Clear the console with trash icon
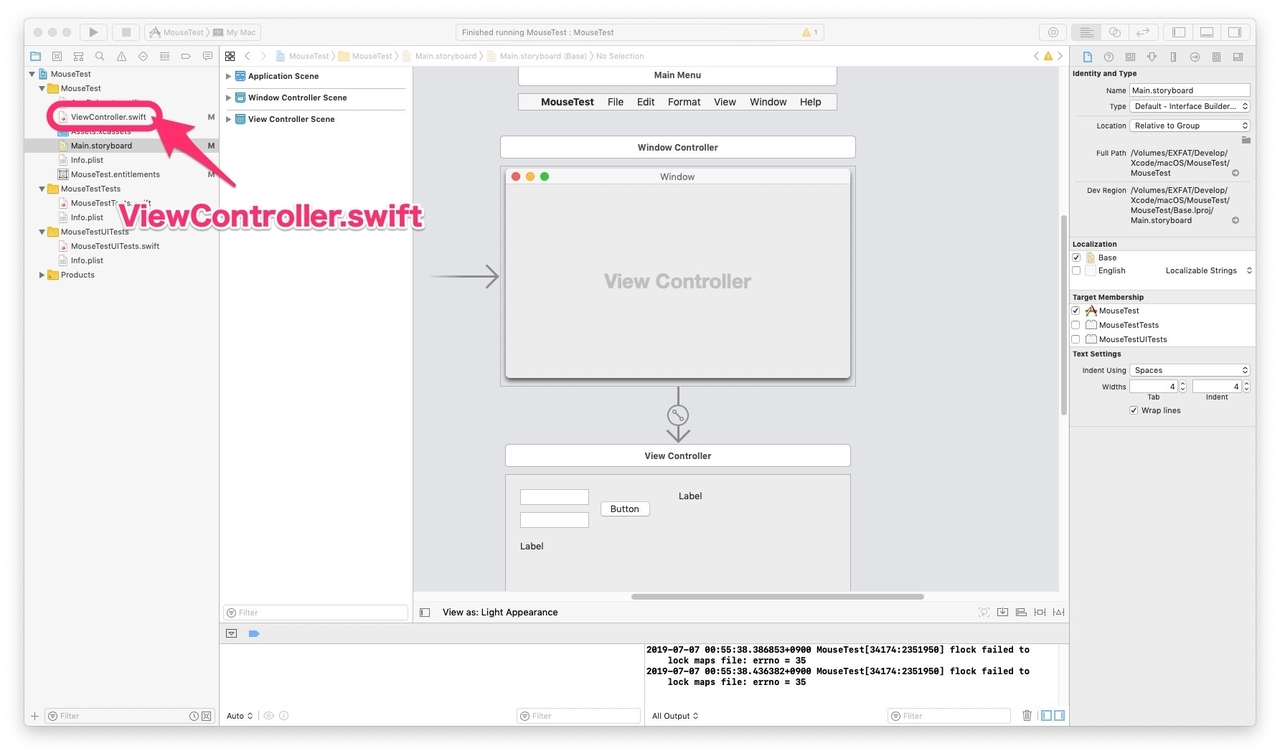 pos(1027,716)
